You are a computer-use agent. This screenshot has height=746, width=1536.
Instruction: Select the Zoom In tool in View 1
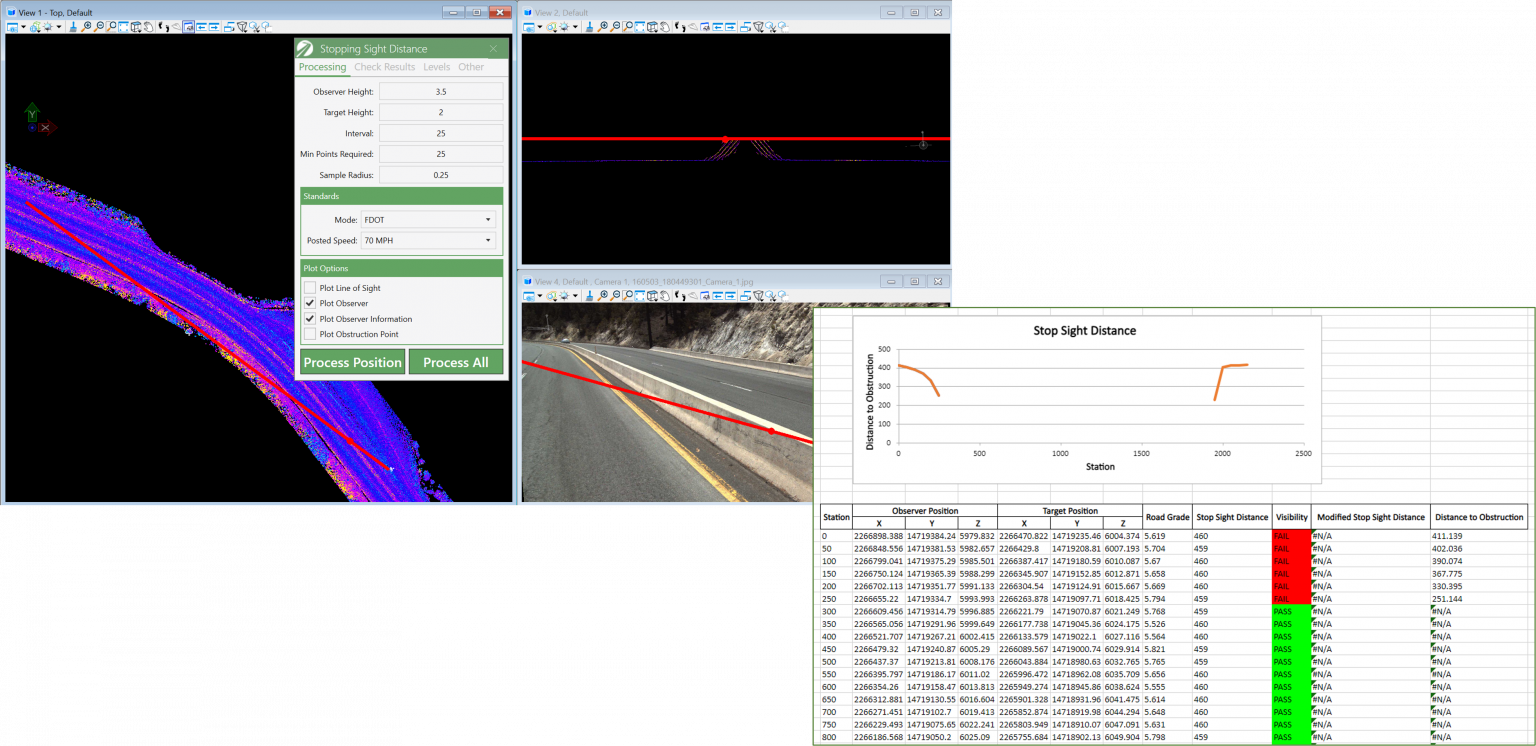(x=87, y=27)
